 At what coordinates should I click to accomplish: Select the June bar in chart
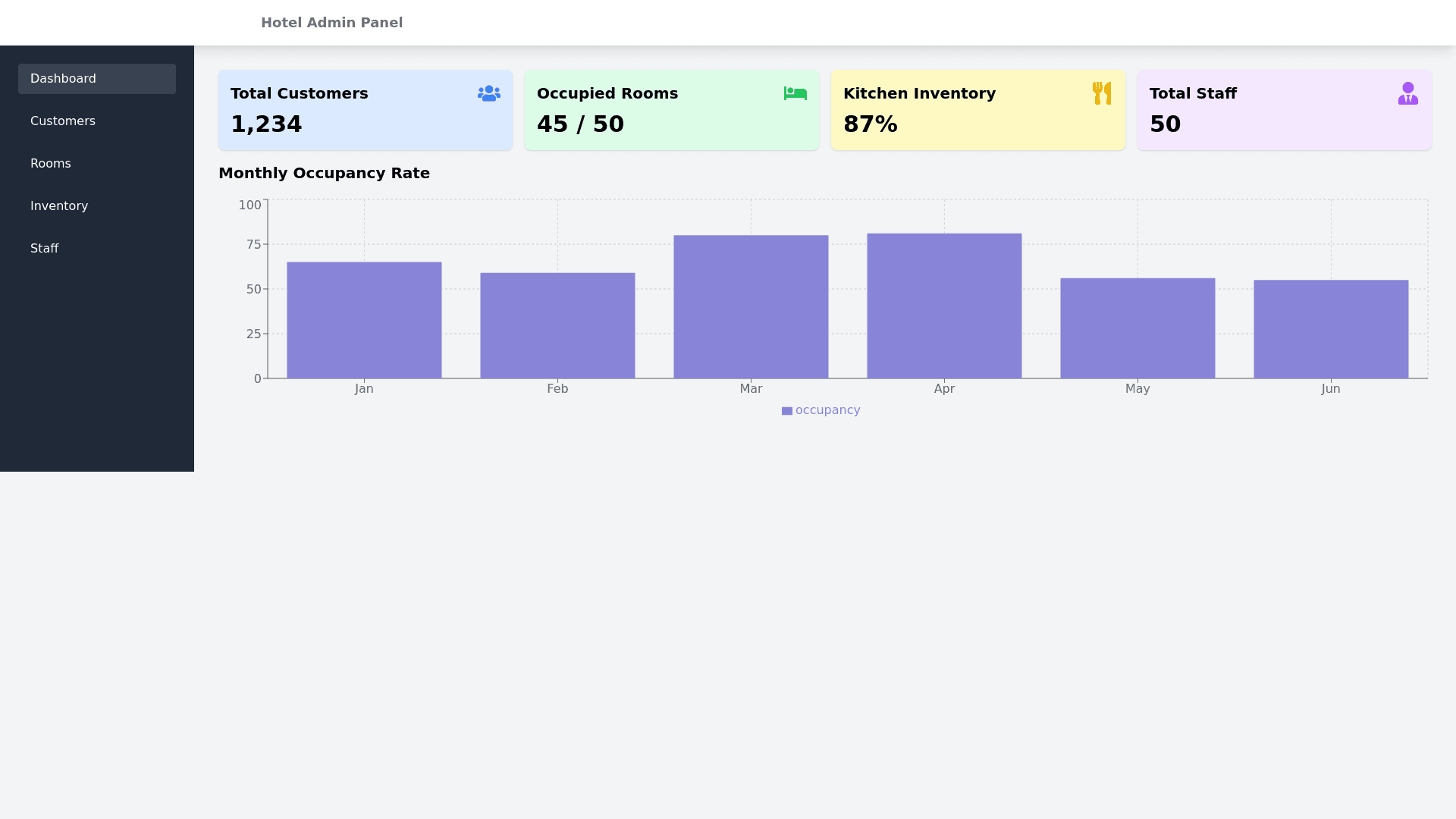point(1331,329)
